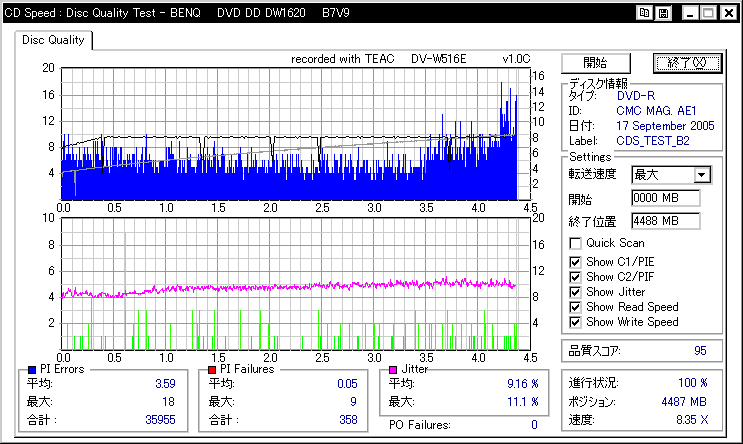Click the 開始 start position field 0000 MB
Screen dimensions: 743x444
[665, 198]
